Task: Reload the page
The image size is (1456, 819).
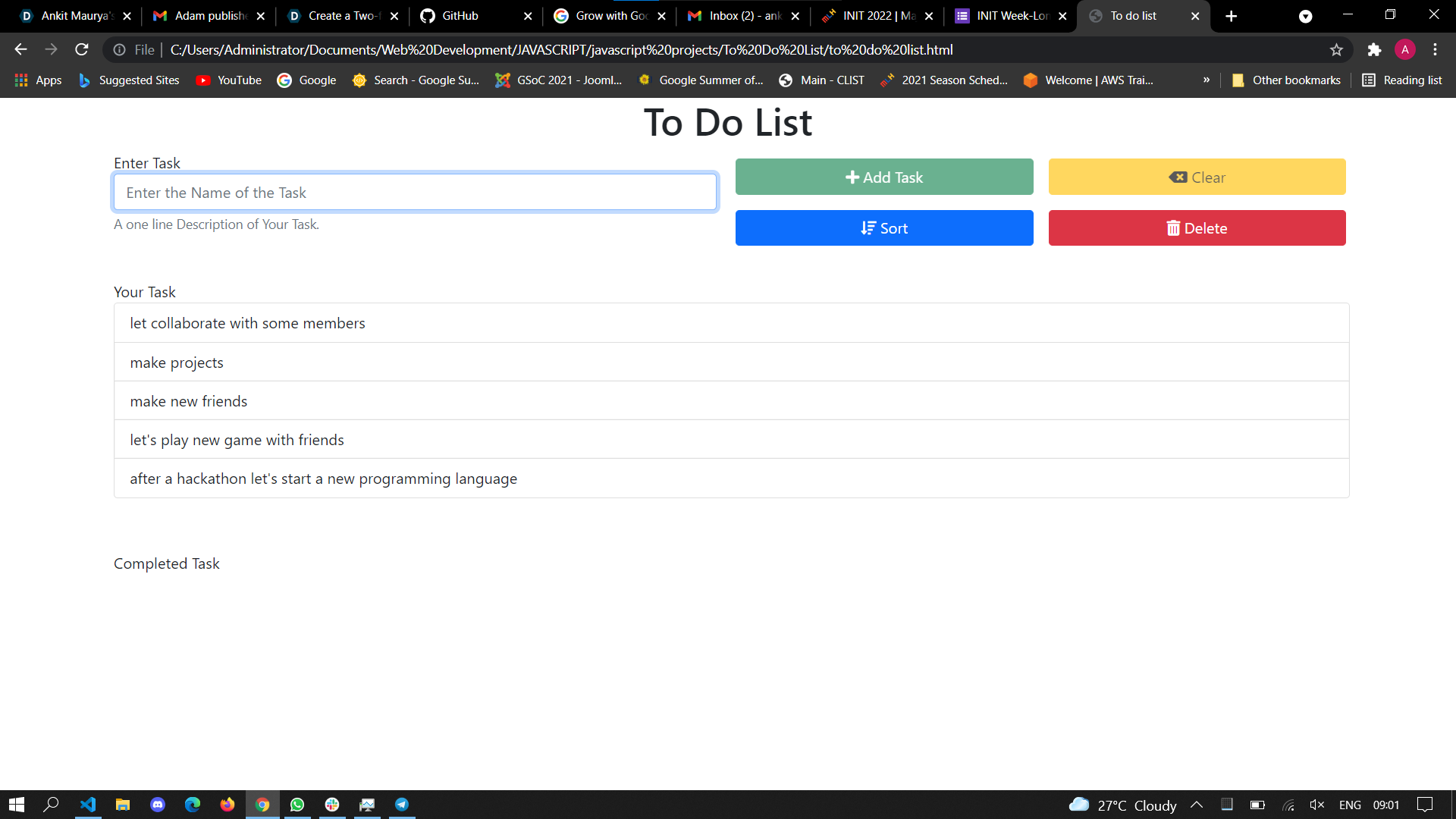Action: point(82,50)
